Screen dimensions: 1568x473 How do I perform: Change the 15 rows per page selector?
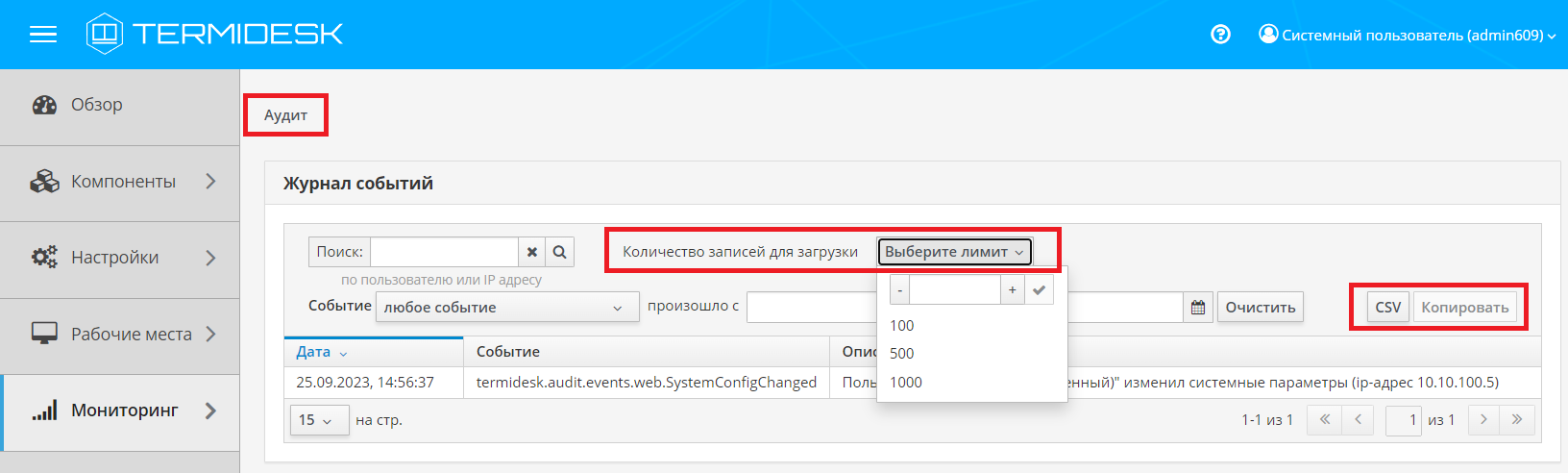(318, 420)
